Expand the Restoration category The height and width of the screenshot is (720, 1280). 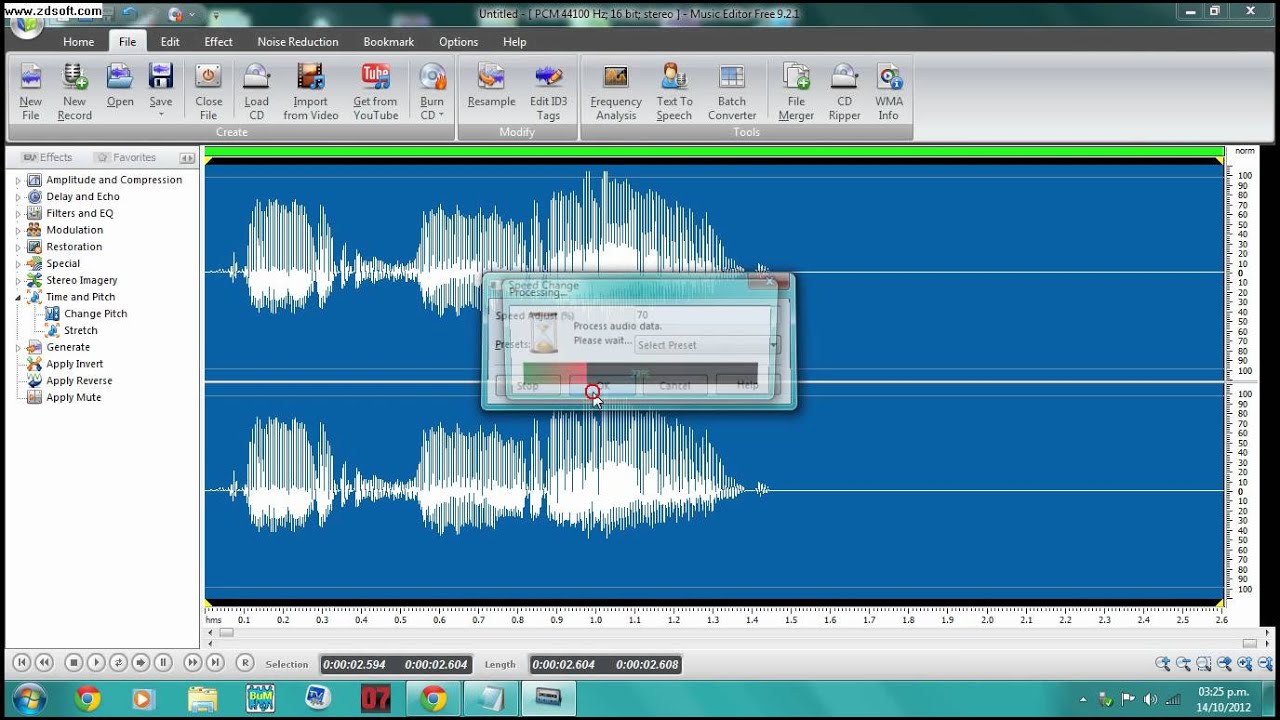[x=18, y=247]
